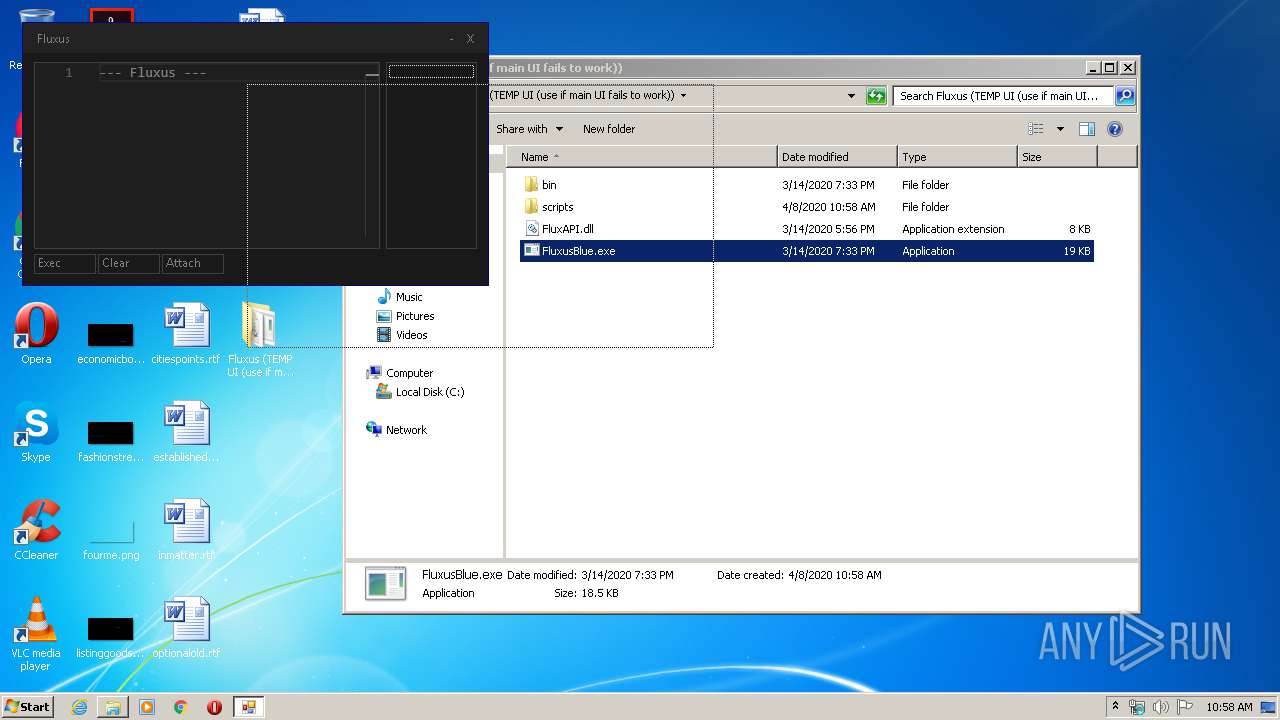Open the bin folder

pos(549,185)
